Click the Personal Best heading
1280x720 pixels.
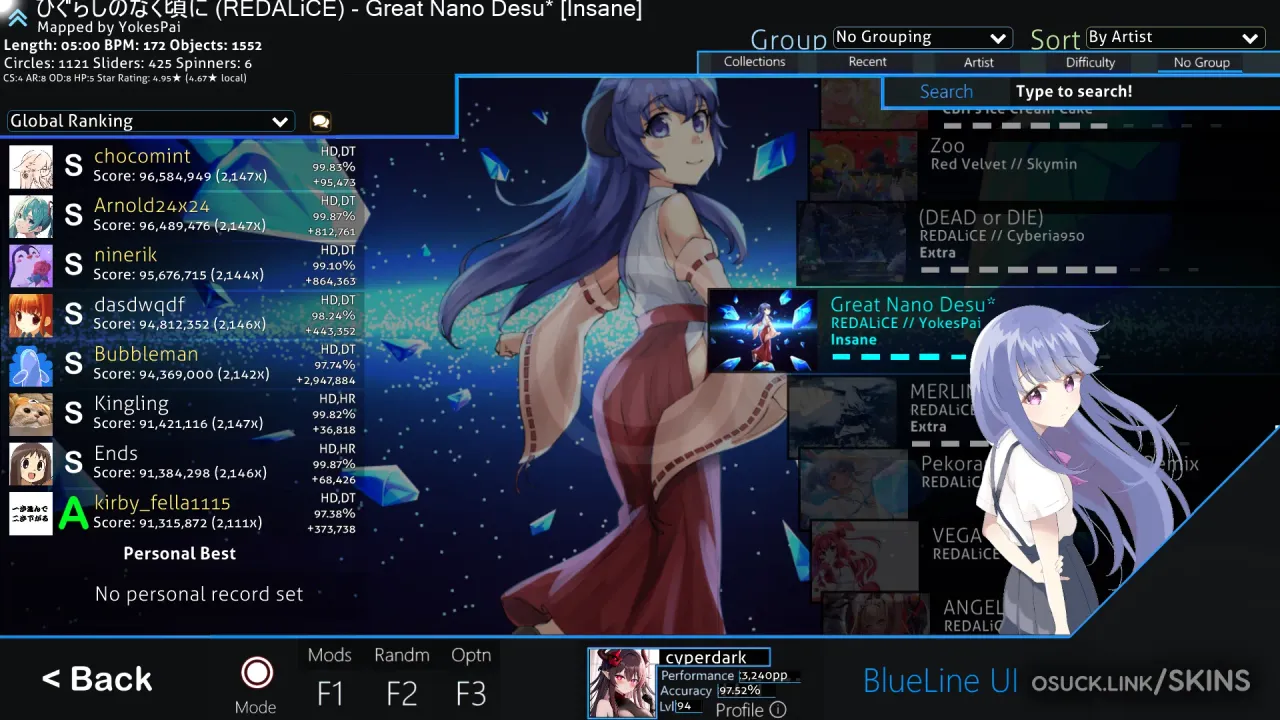[180, 554]
